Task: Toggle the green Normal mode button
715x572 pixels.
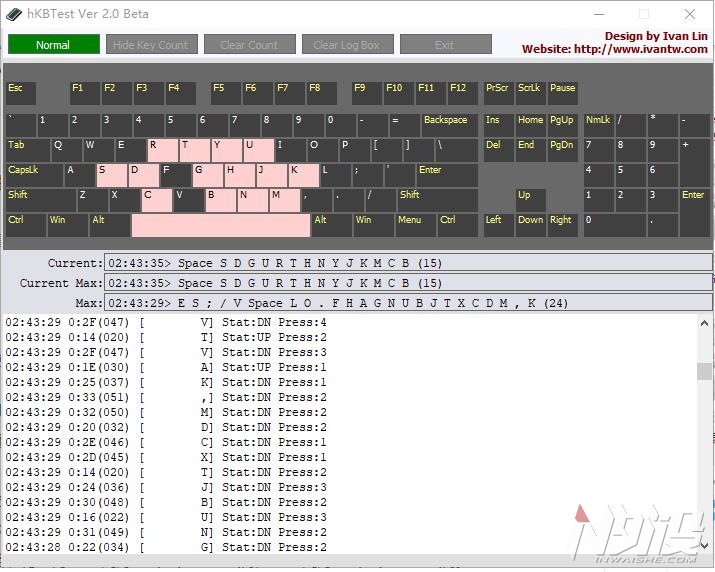Action: tap(53, 44)
